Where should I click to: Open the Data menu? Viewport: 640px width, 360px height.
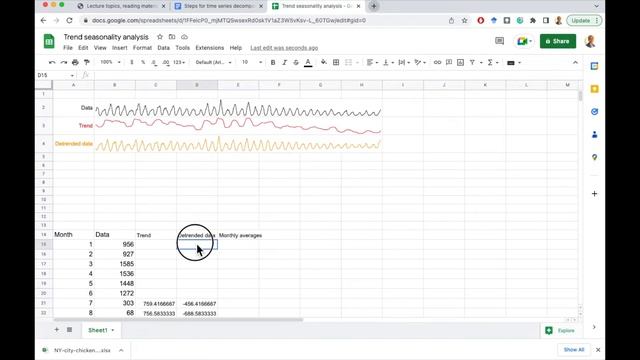tap(163, 48)
